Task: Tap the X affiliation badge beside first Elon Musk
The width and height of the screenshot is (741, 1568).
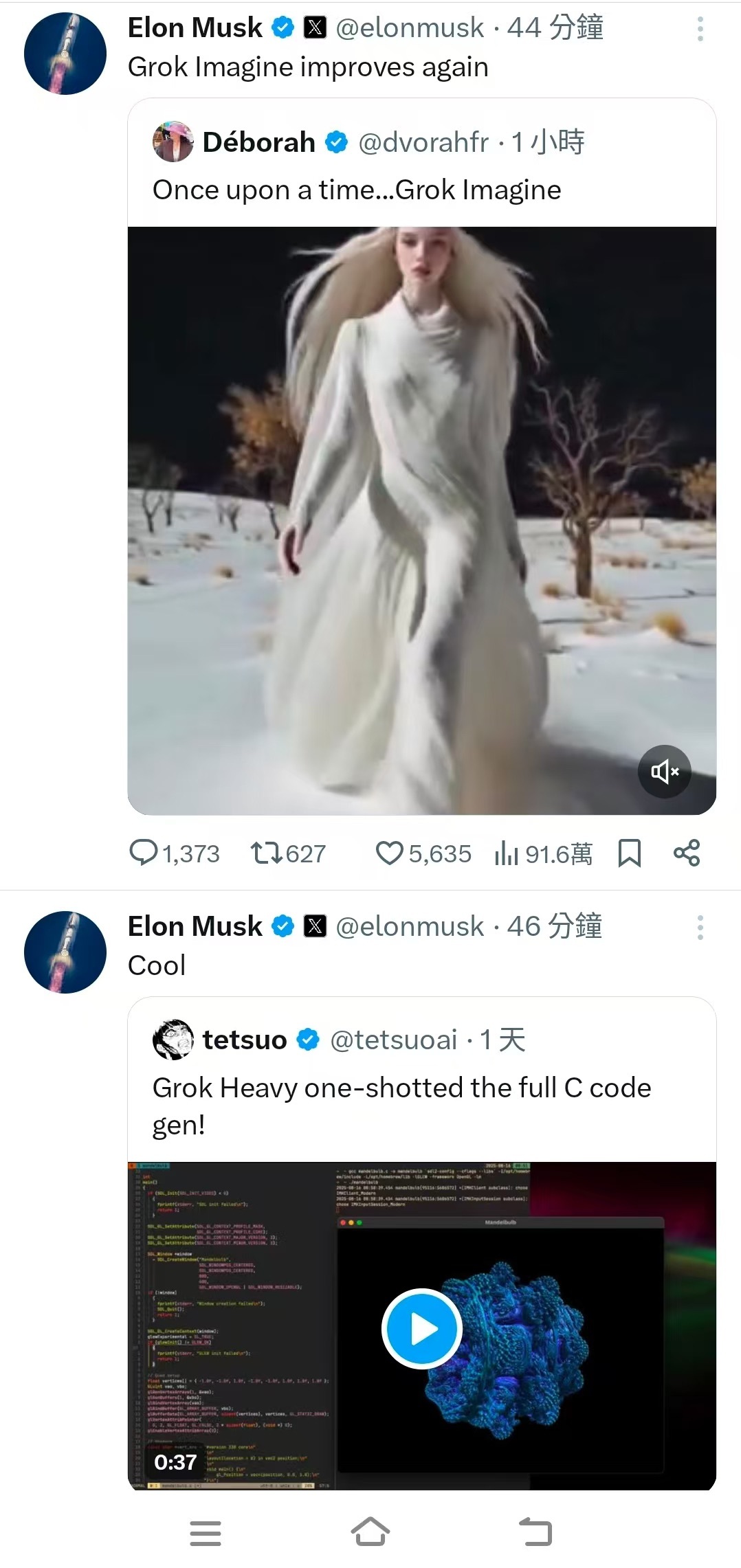Action: [315, 27]
